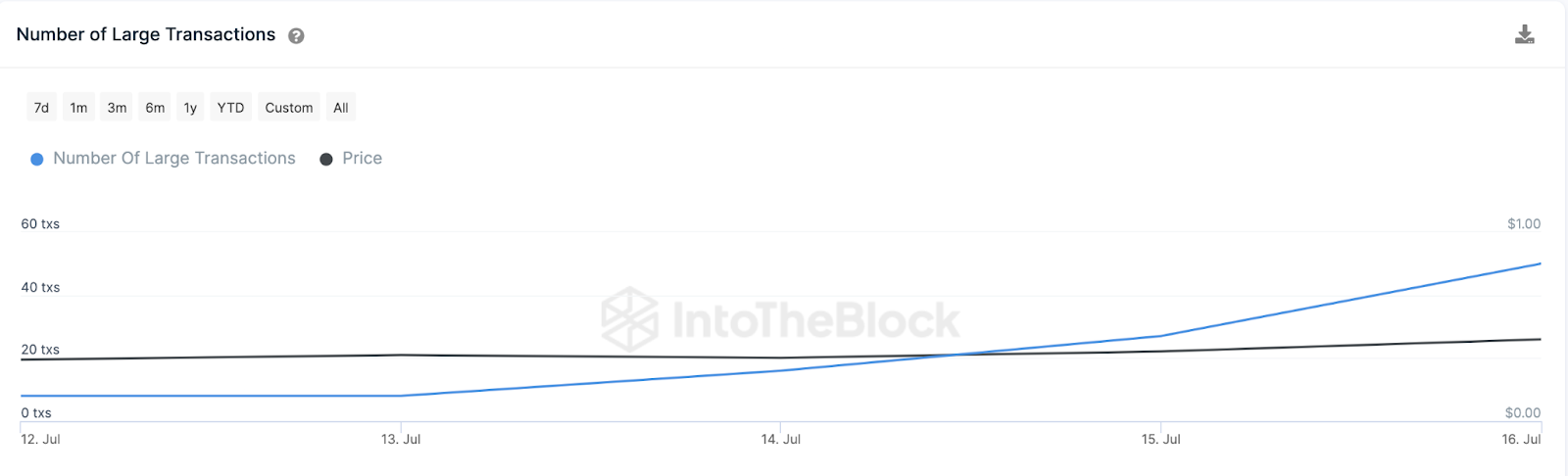This screenshot has height=476, width=1568.
Task: Select the 7d time range
Action: pos(41,108)
